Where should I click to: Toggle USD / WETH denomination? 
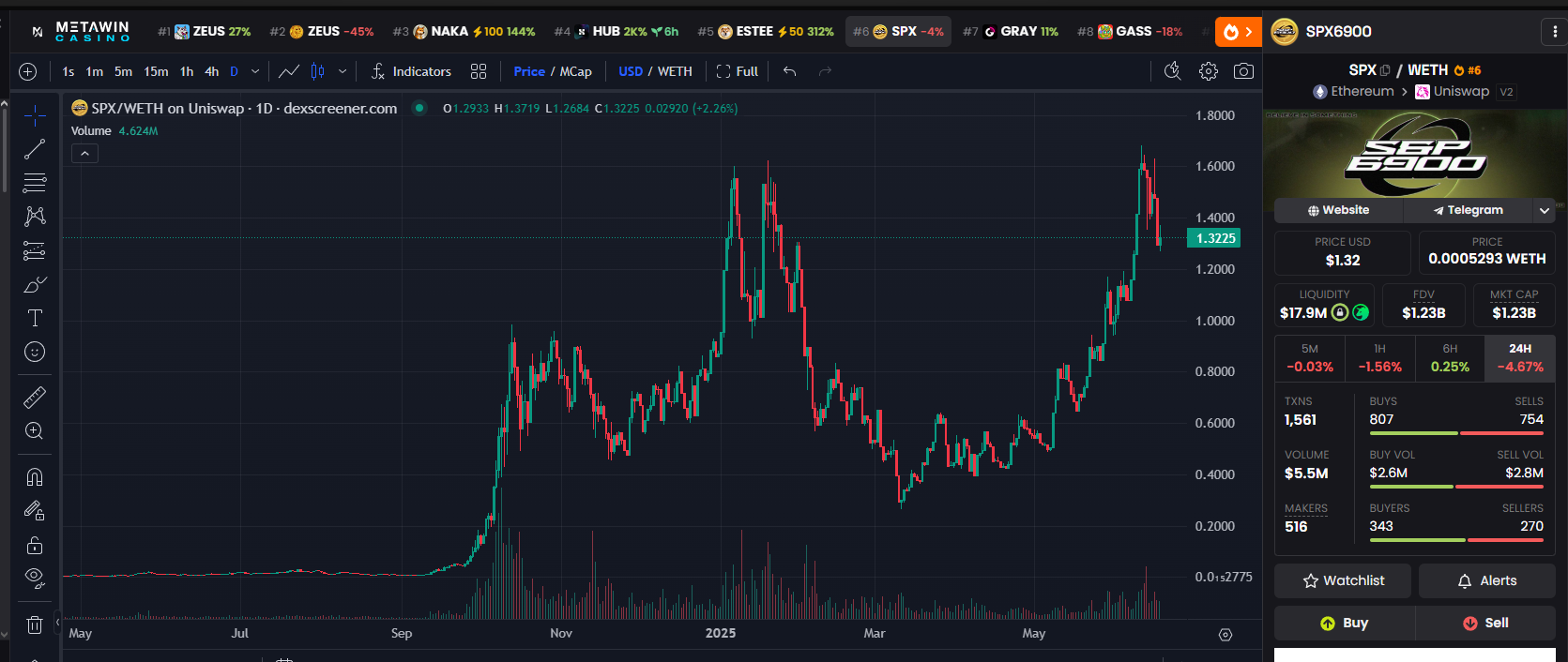(655, 71)
